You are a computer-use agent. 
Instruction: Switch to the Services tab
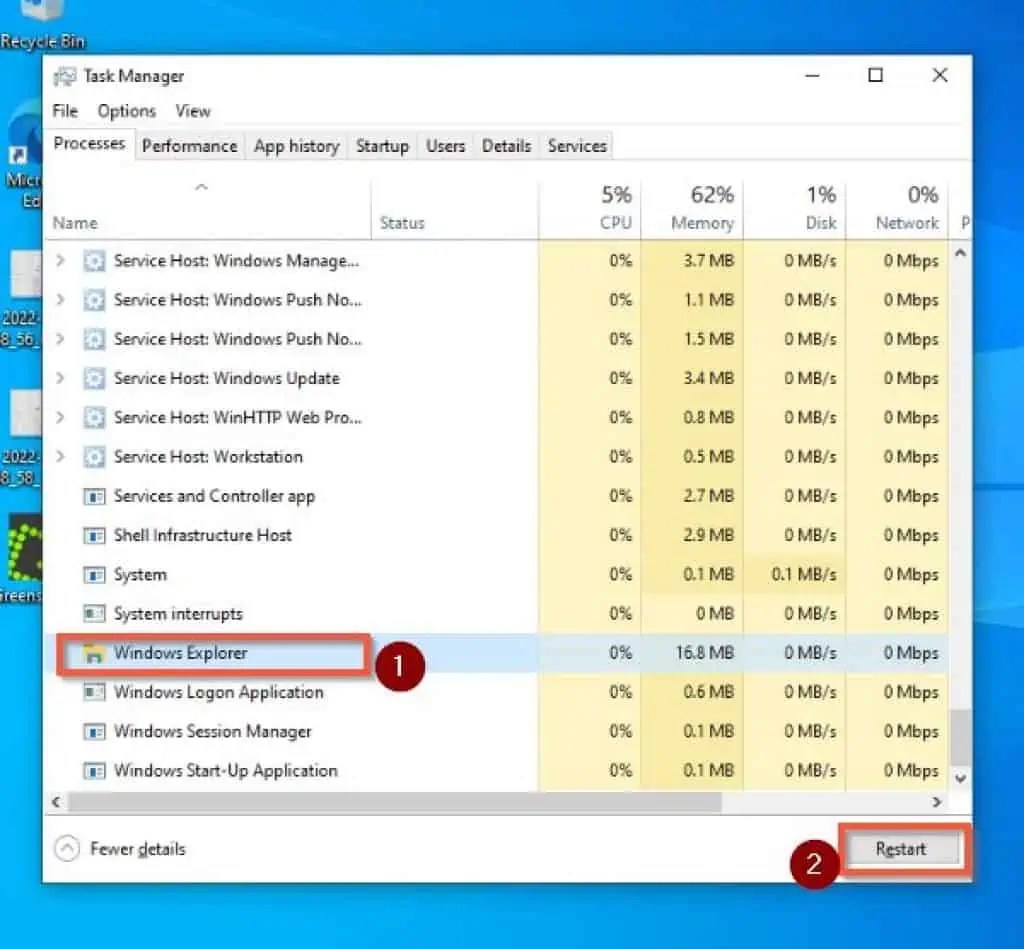click(x=576, y=146)
